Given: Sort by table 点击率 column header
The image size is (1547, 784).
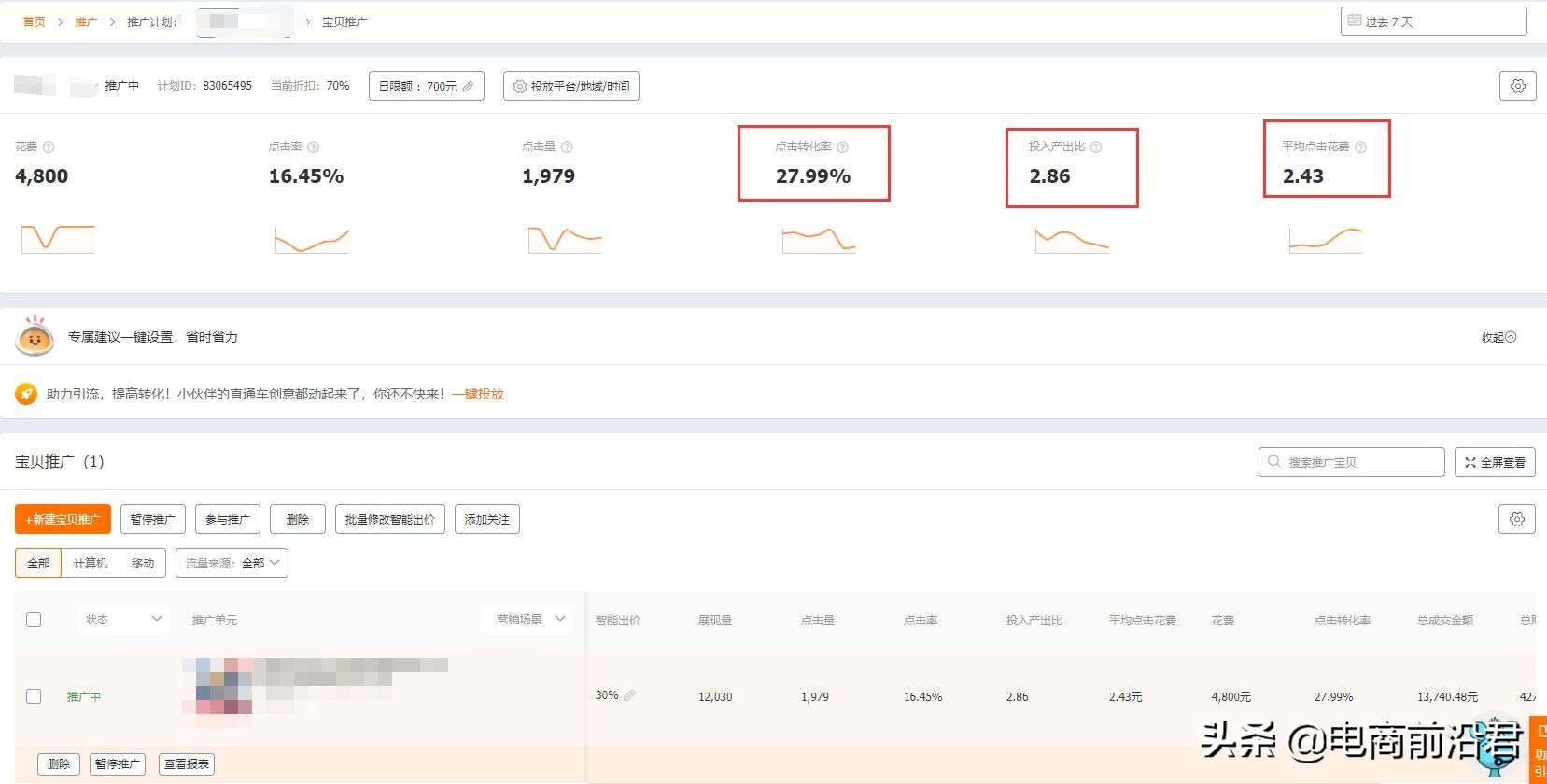Looking at the screenshot, I should tap(921, 620).
